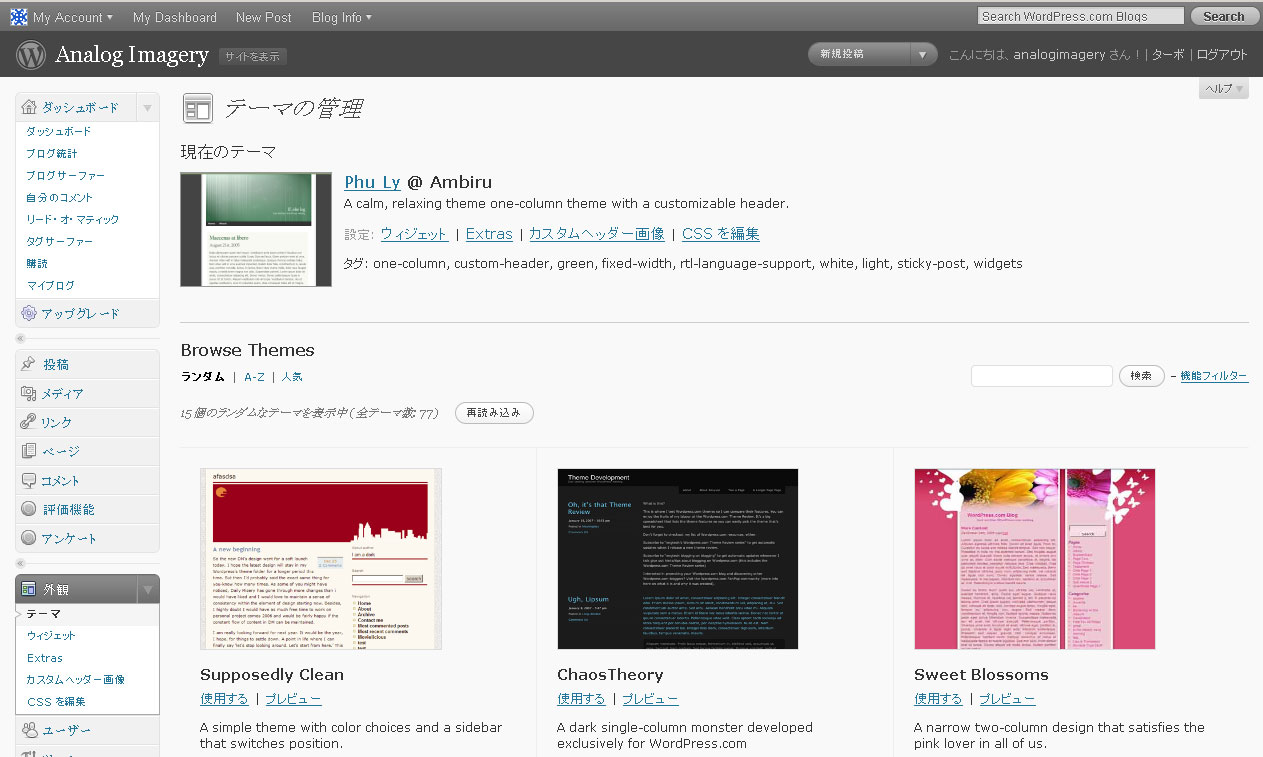Image resolution: width=1263 pixels, height=757 pixels.
Task: Open CSS を編集 in sidebar
Action: point(56,701)
